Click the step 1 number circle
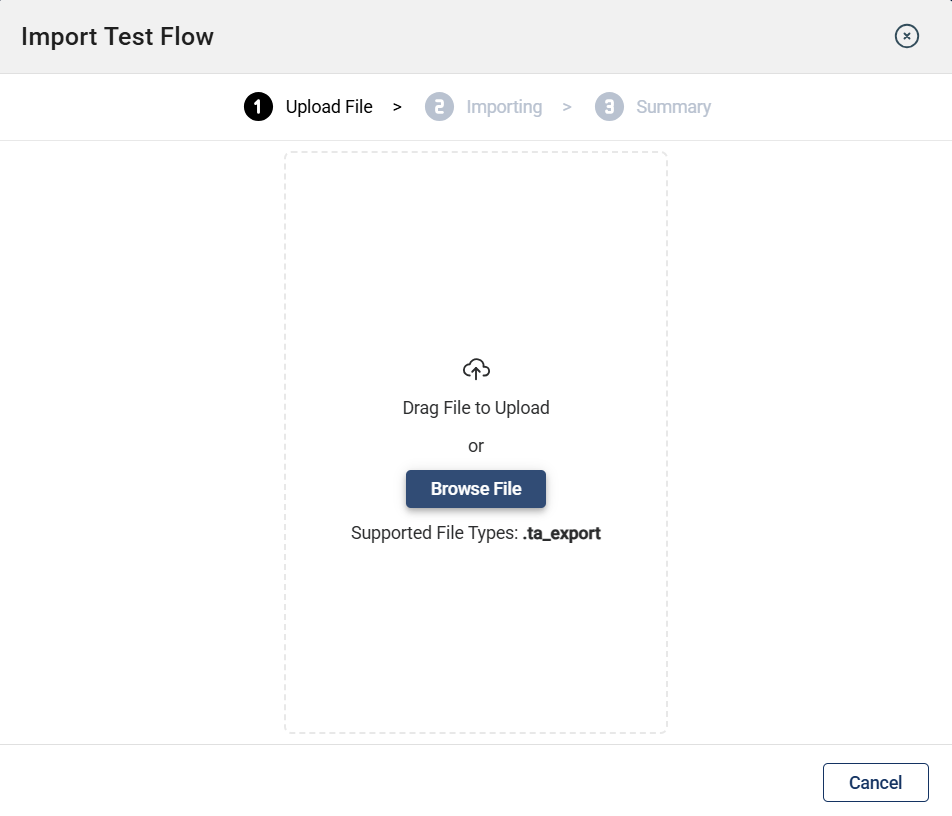The width and height of the screenshot is (952, 816). (x=258, y=107)
